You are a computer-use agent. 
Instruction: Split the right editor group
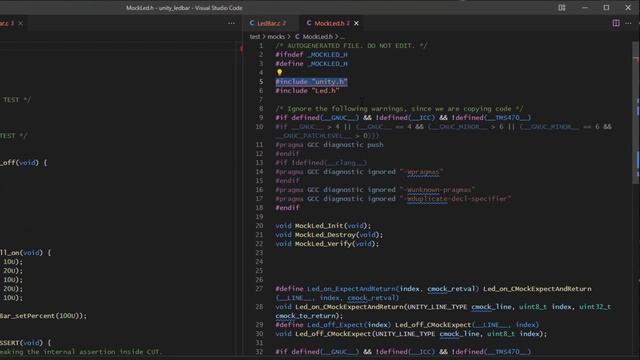tap(616, 23)
